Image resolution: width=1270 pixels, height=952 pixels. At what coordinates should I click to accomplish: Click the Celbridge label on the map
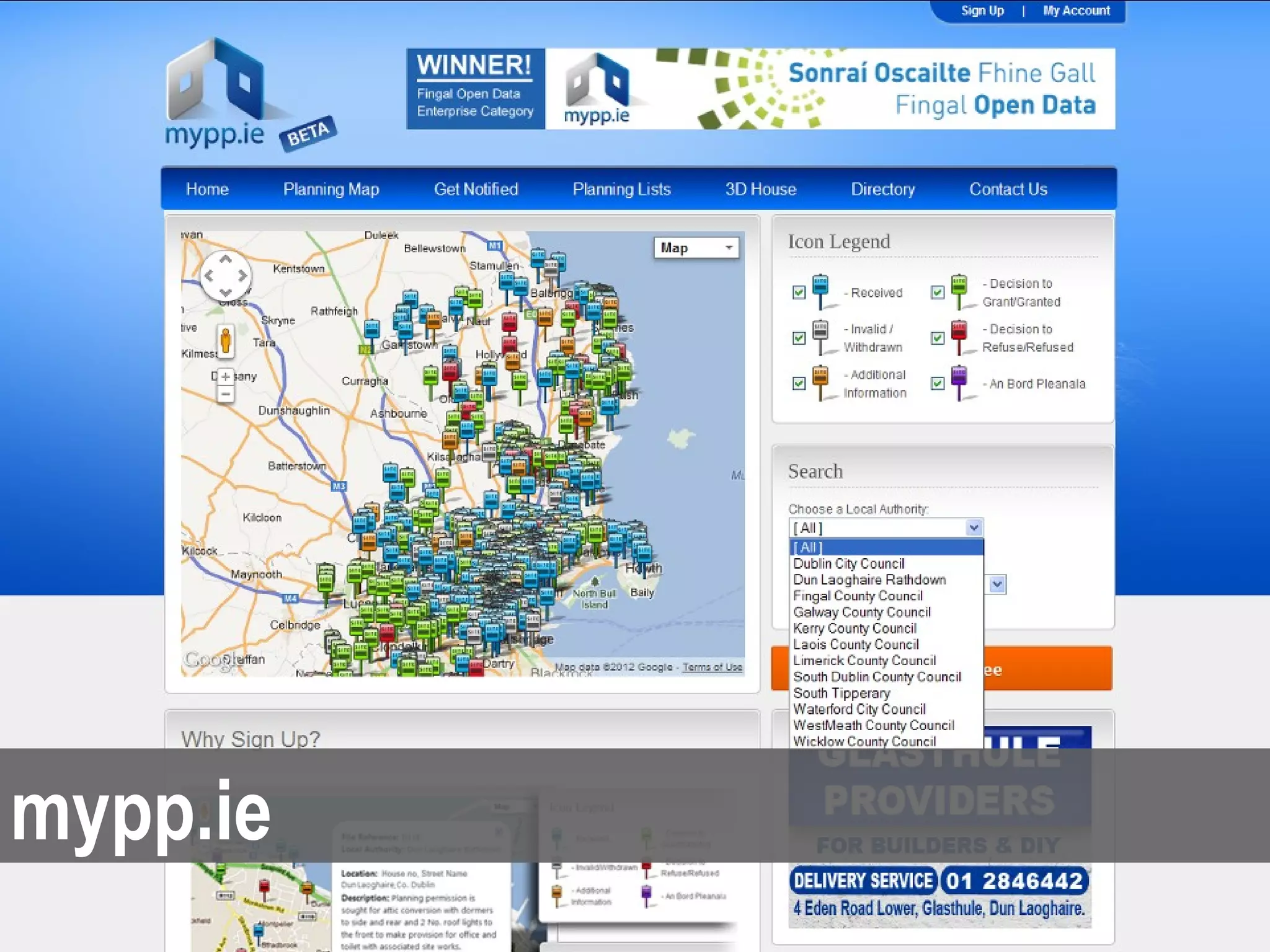point(295,625)
